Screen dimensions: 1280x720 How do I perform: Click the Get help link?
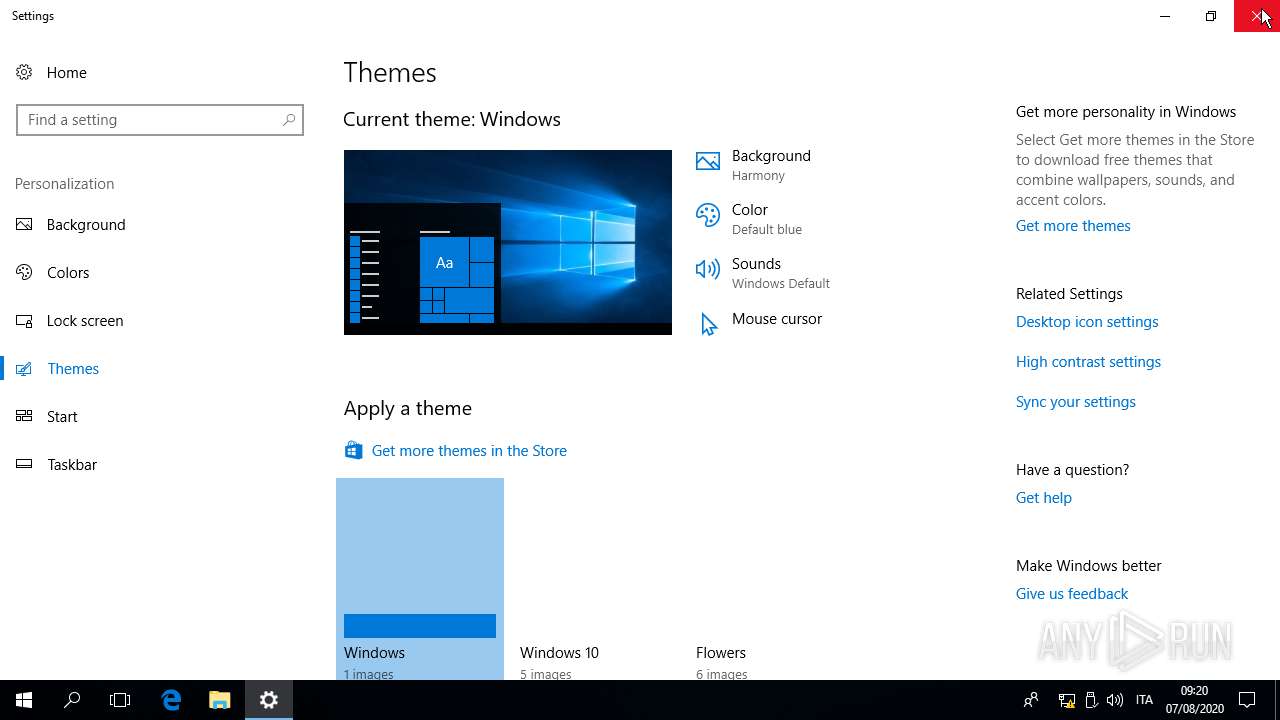pos(1043,497)
